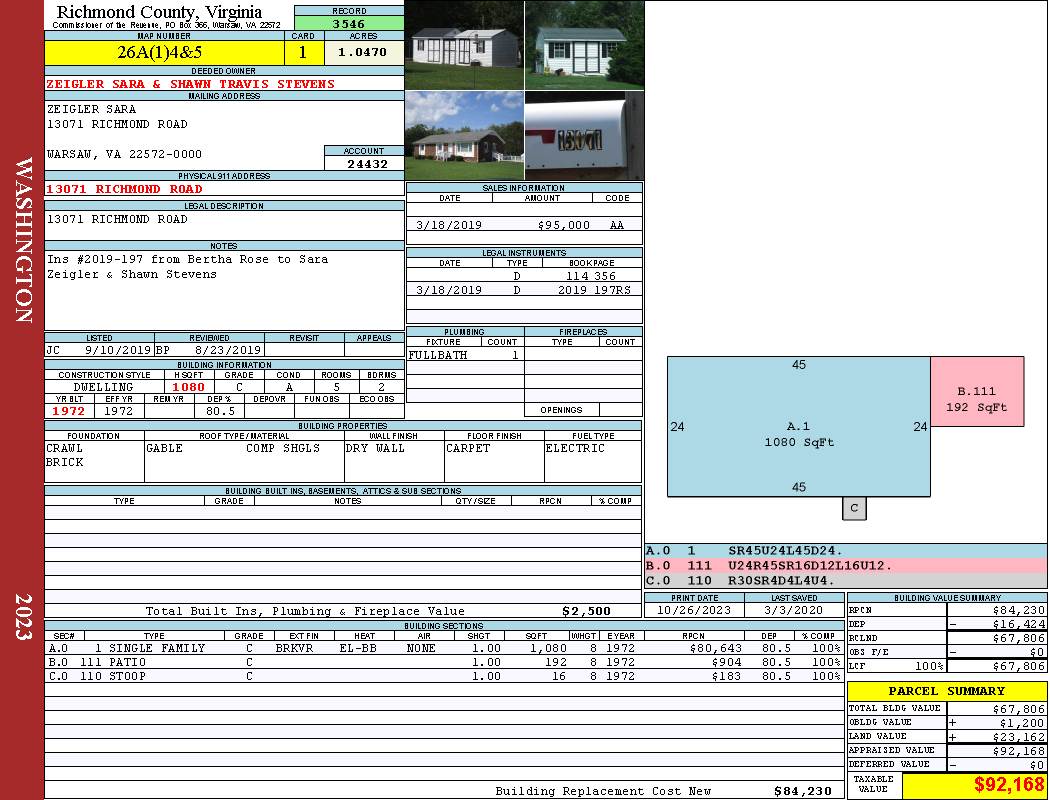The width and height of the screenshot is (1050, 800).
Task: Click the yellow map number 26A(1)4&5 field
Action: tap(164, 53)
